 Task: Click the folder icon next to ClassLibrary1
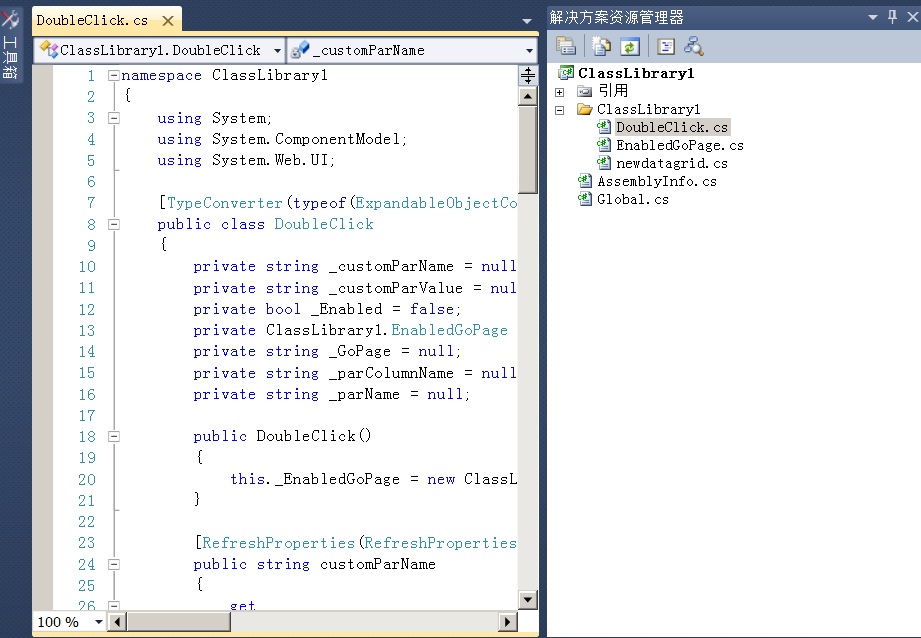588,109
